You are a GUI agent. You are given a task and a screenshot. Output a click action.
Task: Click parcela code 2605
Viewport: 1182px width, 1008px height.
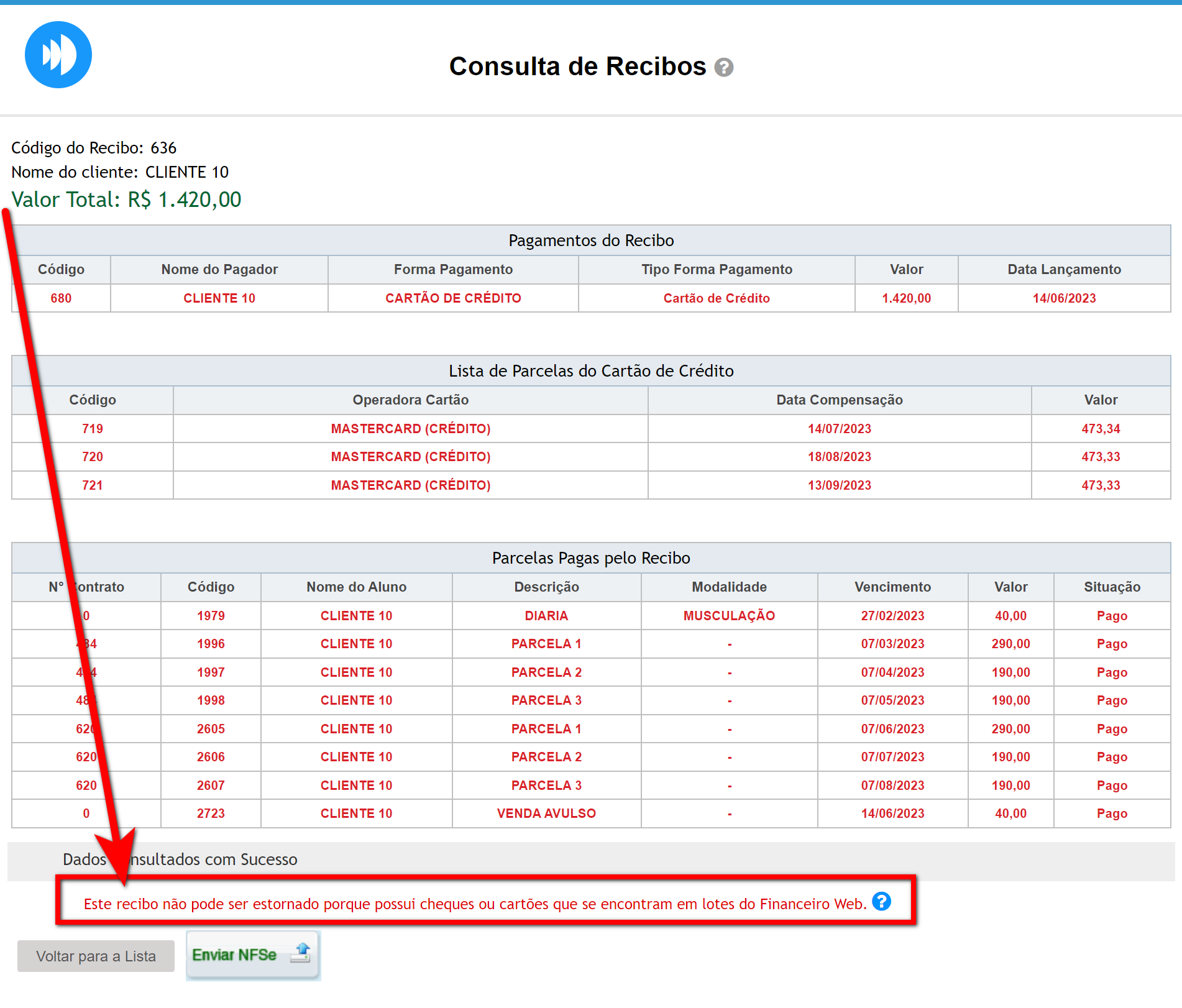click(x=211, y=729)
